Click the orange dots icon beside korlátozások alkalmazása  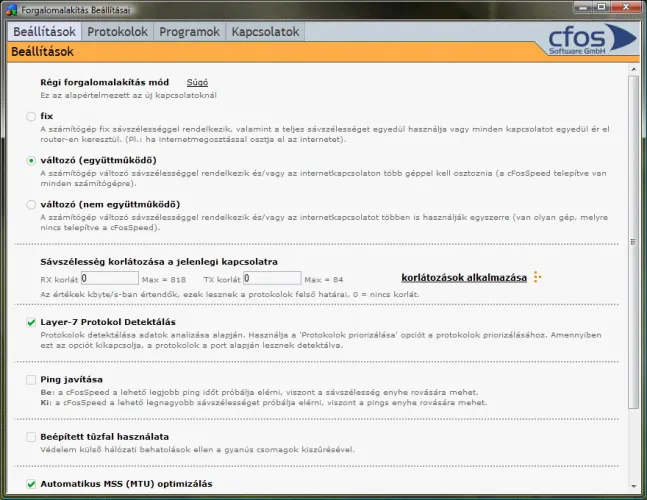click(536, 277)
